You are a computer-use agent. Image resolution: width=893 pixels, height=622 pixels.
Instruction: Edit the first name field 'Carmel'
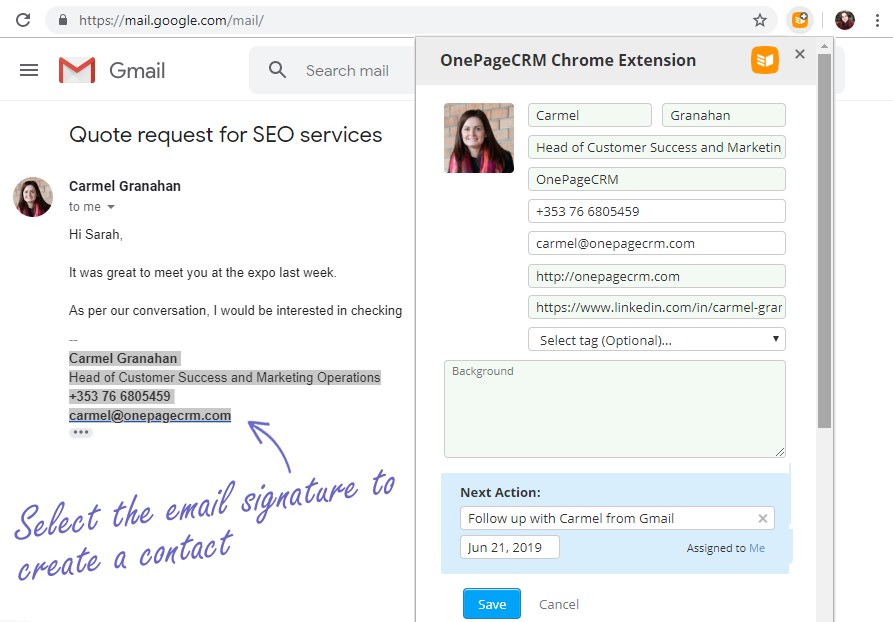point(589,115)
